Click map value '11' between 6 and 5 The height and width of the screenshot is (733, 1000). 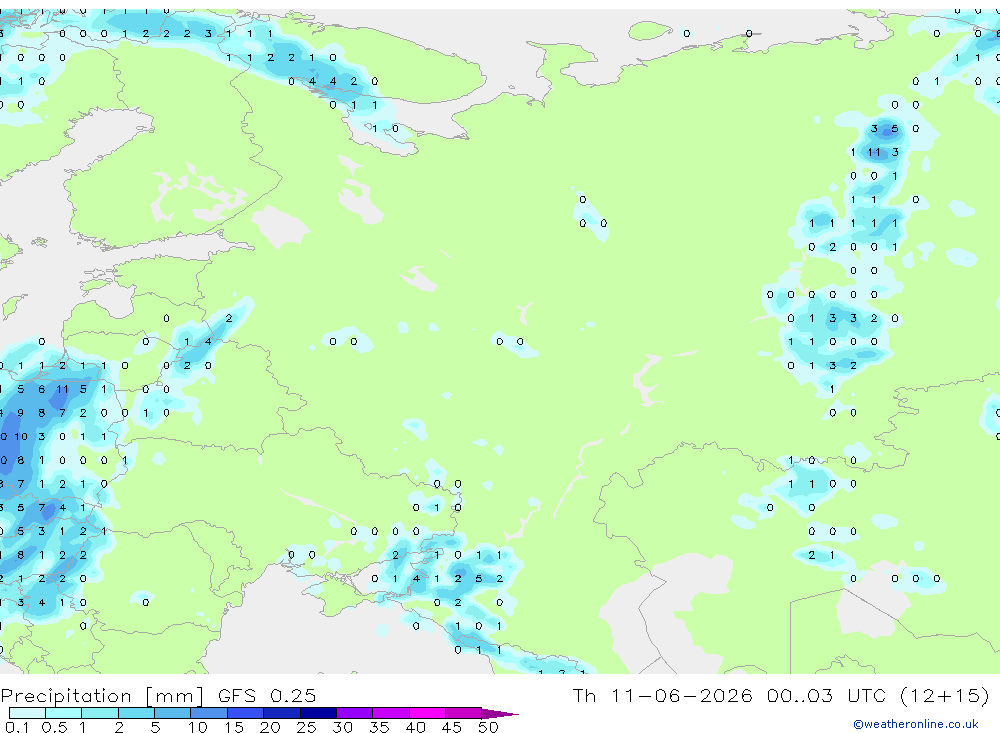pos(62,389)
